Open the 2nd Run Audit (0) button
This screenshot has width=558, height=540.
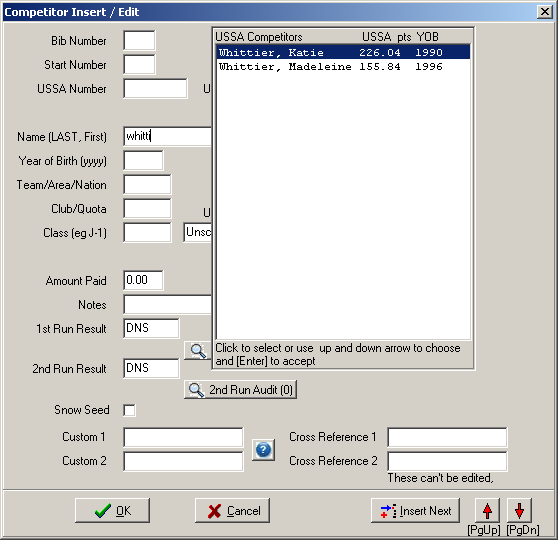[240, 389]
